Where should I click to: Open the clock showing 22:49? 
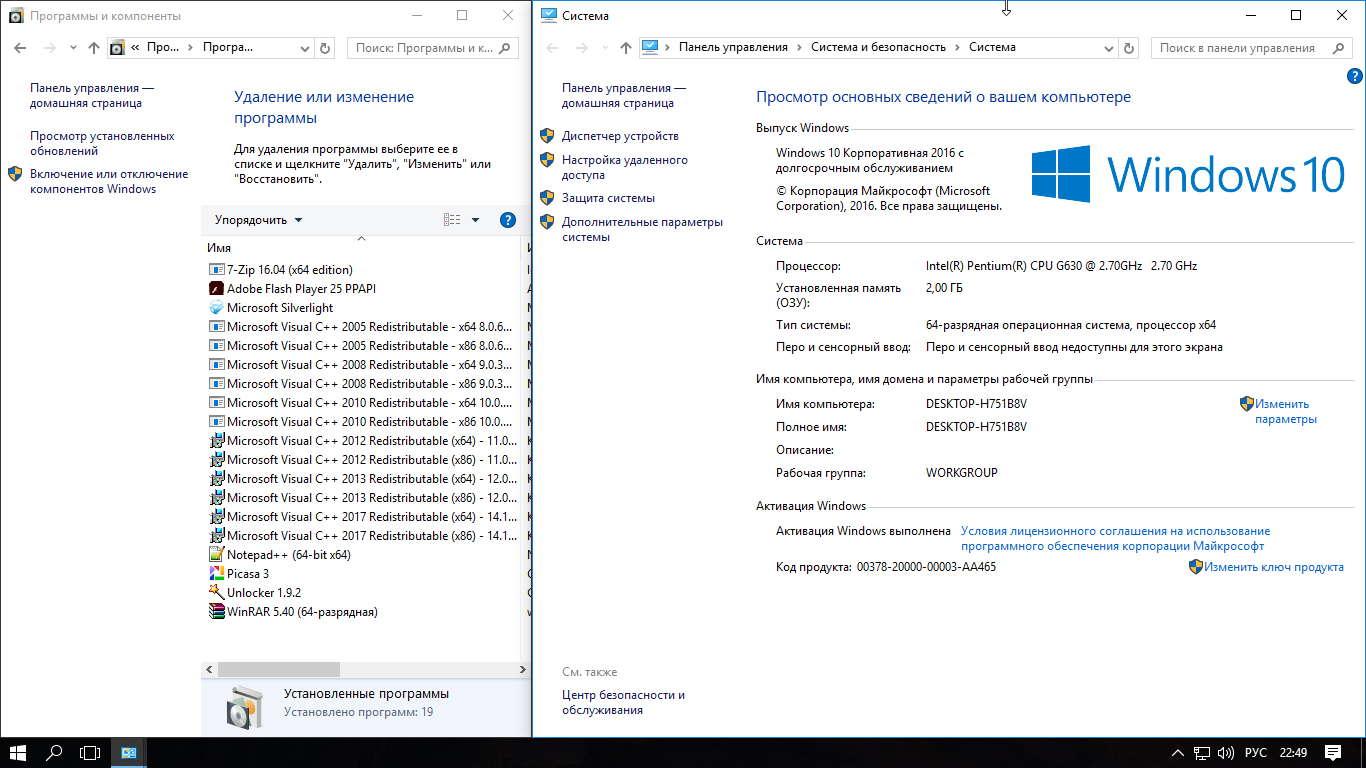(1293, 752)
